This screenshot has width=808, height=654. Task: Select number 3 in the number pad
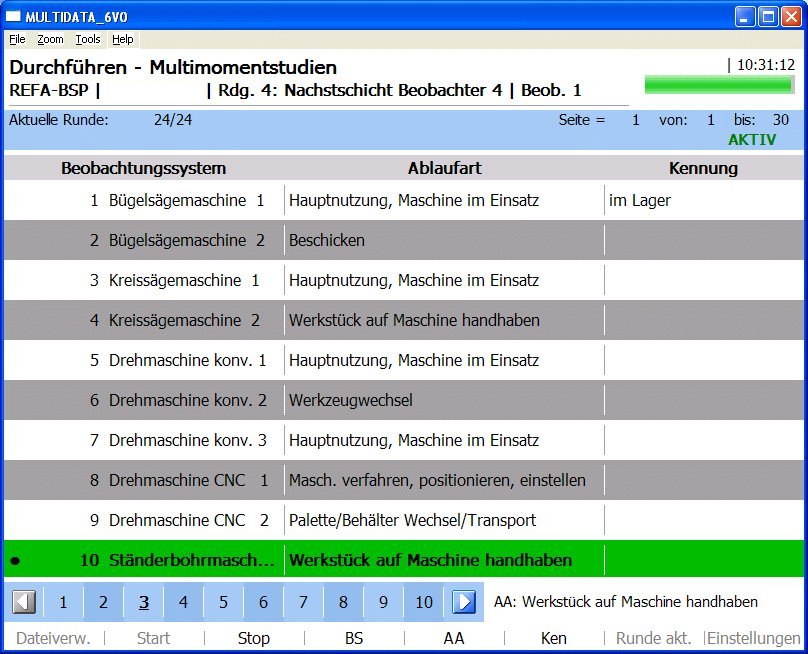pyautogui.click(x=144, y=602)
